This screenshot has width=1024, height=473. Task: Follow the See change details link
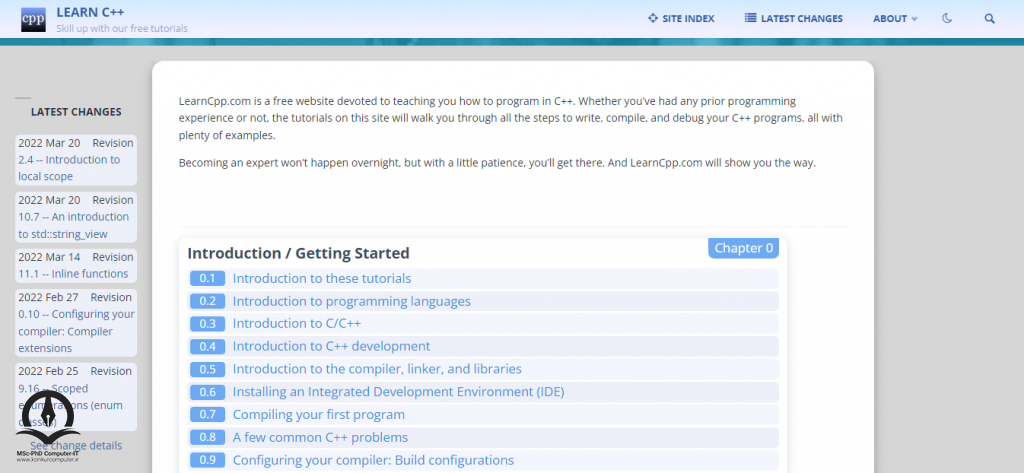click(x=76, y=446)
